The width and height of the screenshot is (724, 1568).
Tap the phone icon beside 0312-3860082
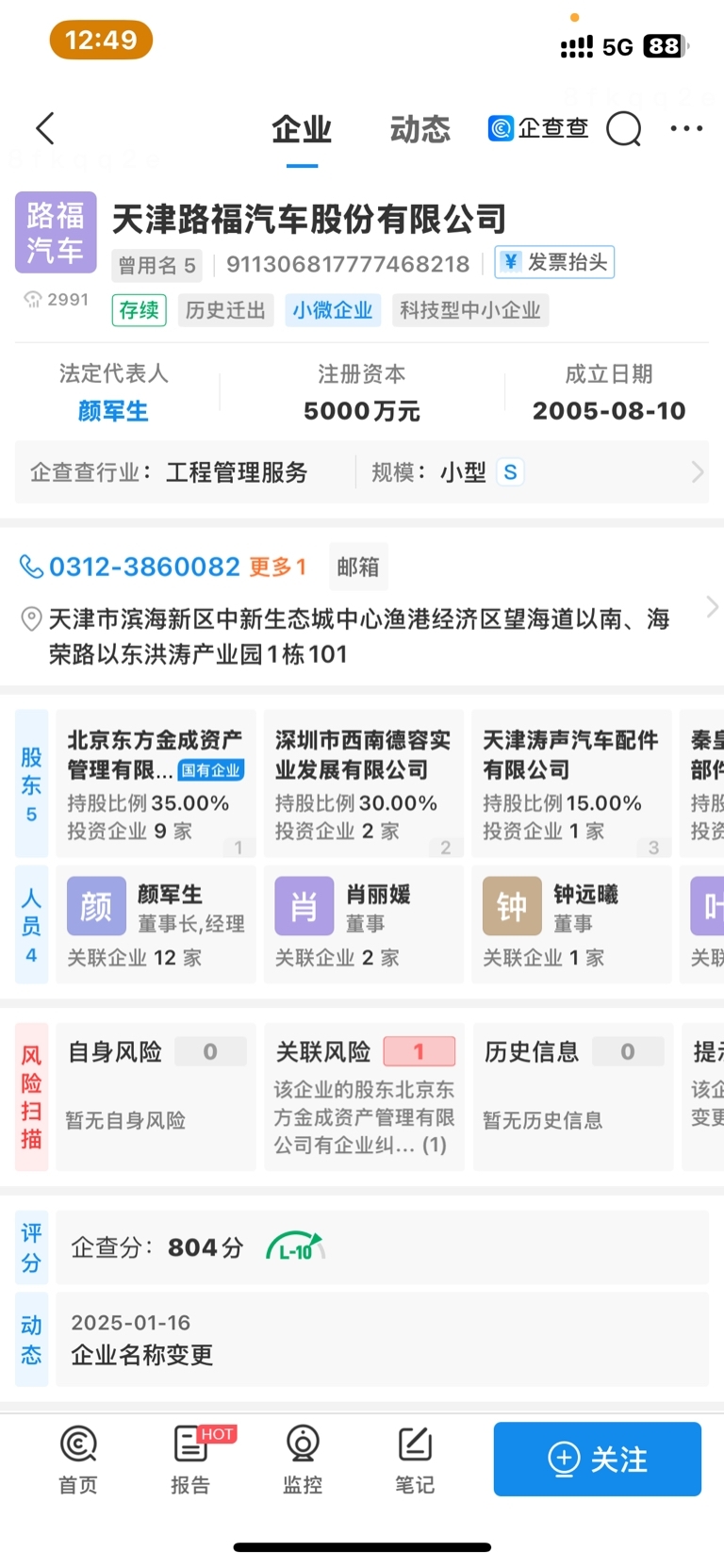click(32, 567)
